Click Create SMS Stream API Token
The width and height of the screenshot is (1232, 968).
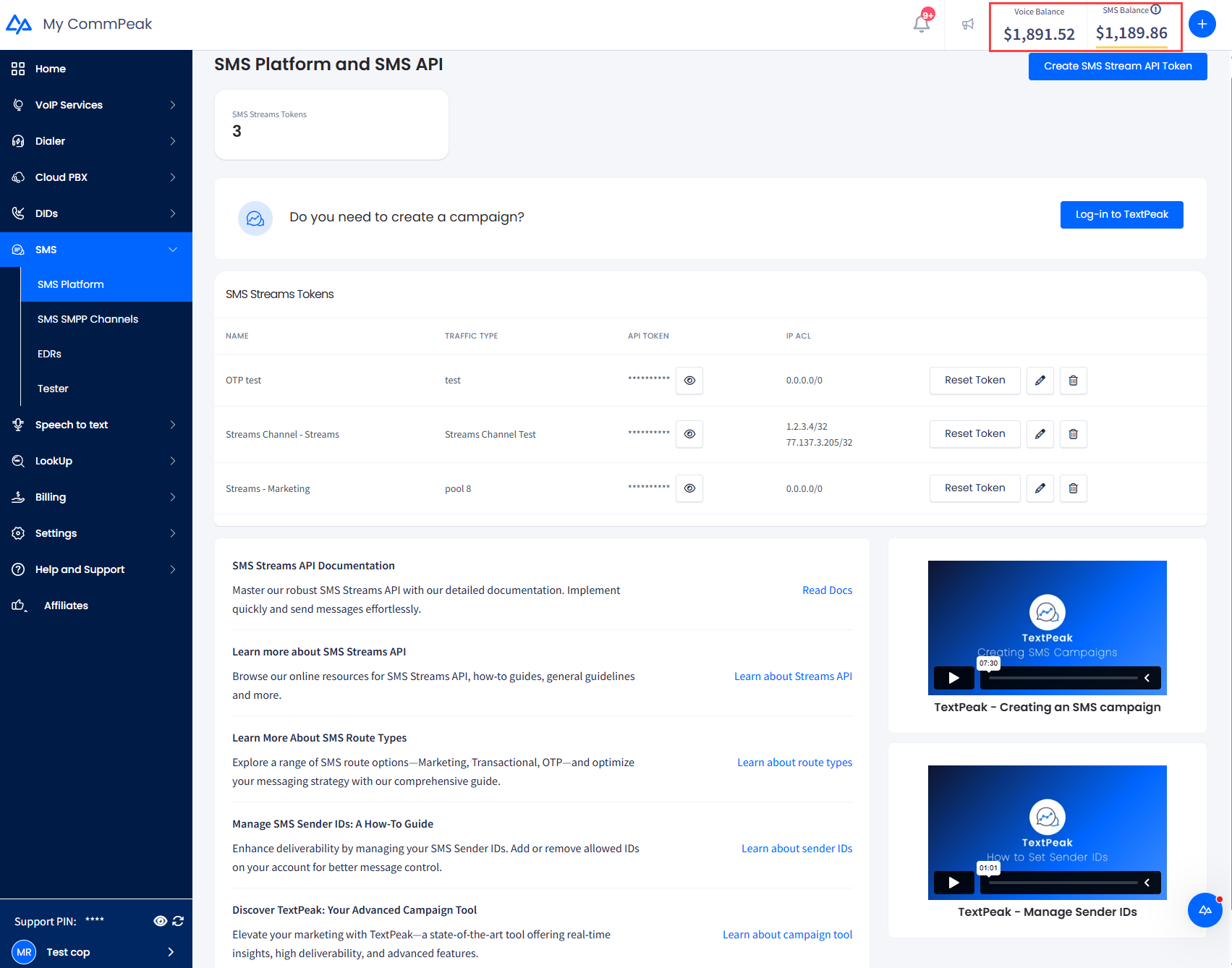click(1118, 66)
